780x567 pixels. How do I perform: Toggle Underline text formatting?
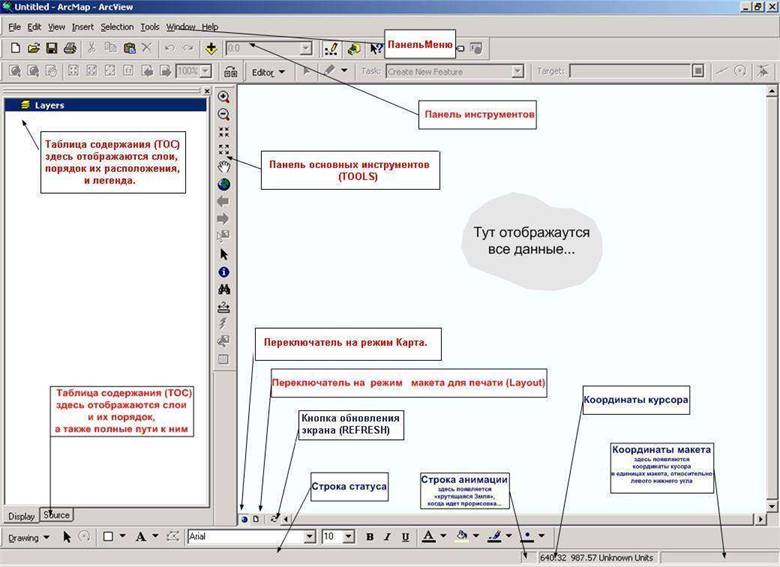click(x=405, y=537)
